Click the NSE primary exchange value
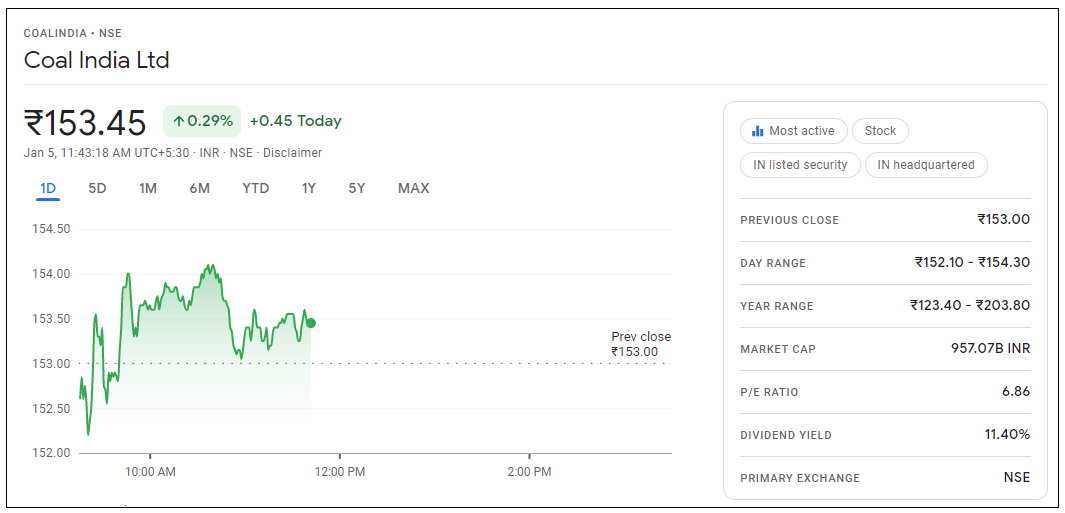Viewport: 1065px width, 513px height. click(x=1017, y=478)
